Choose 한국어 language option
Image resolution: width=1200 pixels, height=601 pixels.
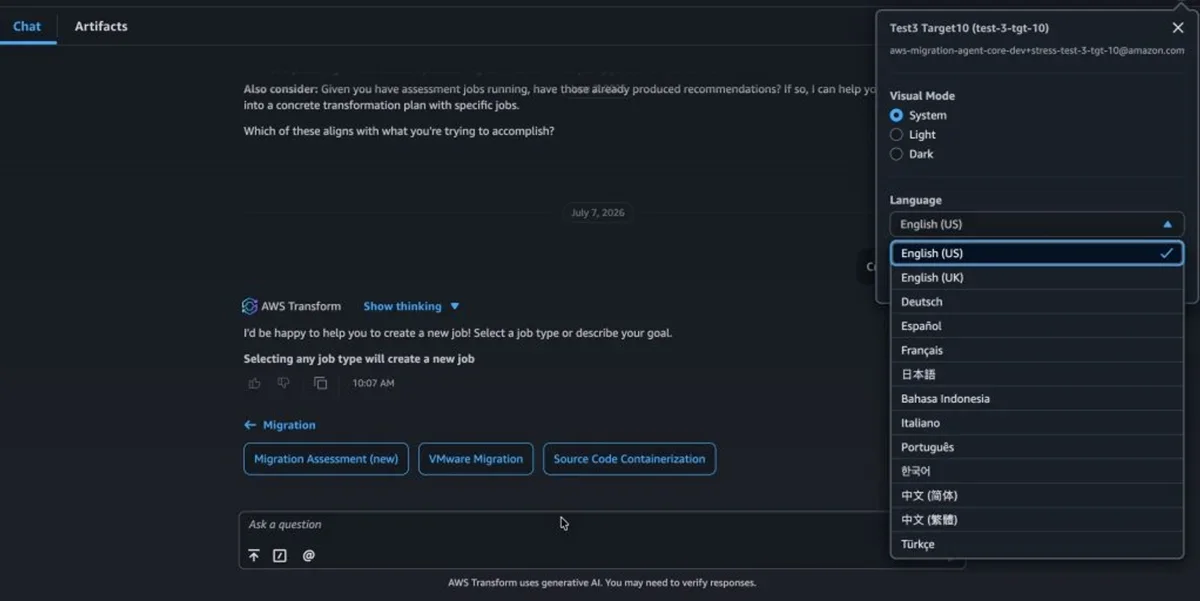click(x=1037, y=471)
